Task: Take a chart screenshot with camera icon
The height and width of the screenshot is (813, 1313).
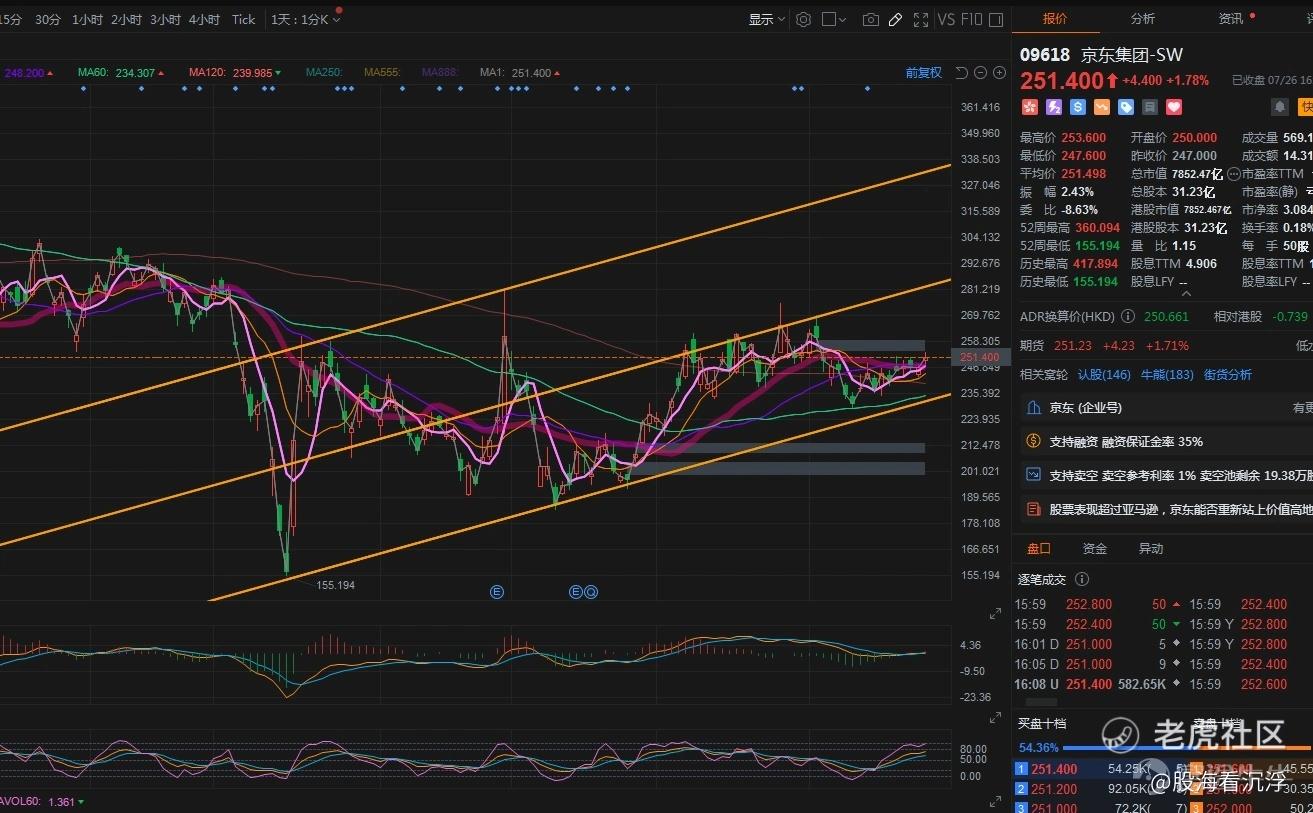Action: click(x=871, y=19)
